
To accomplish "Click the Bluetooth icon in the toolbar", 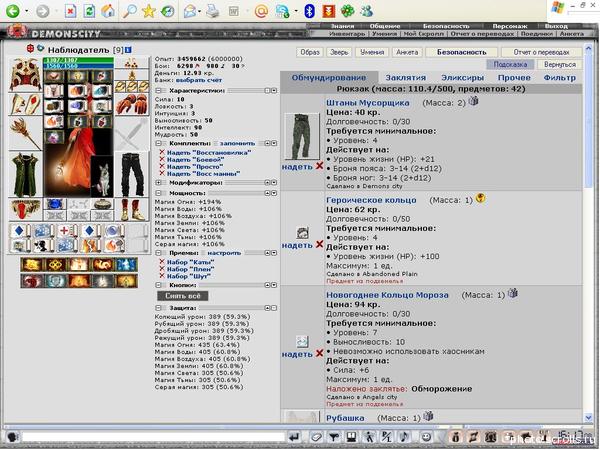I will pos(309,11).
